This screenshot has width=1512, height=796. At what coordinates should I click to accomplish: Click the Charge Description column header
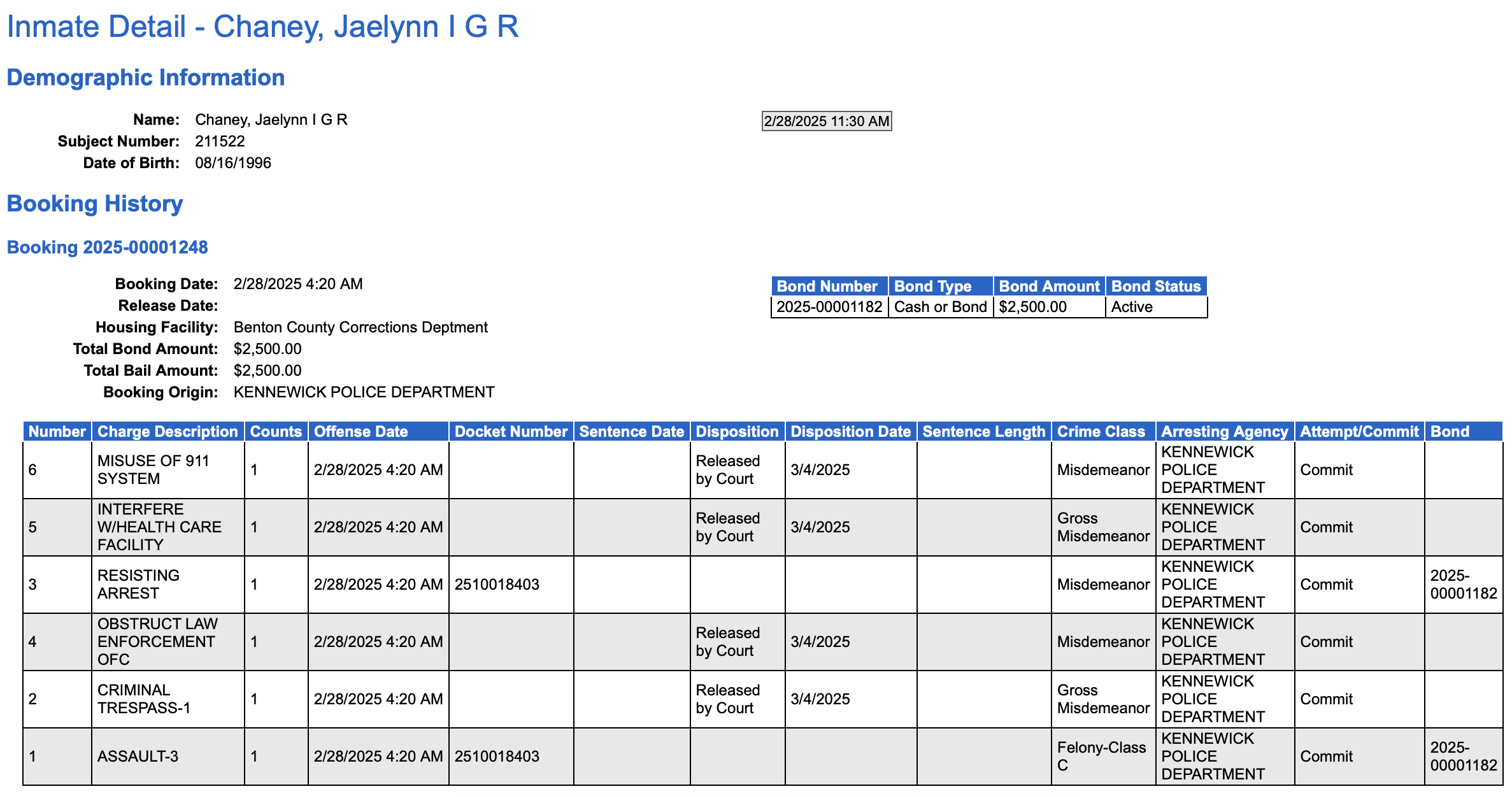point(168,432)
